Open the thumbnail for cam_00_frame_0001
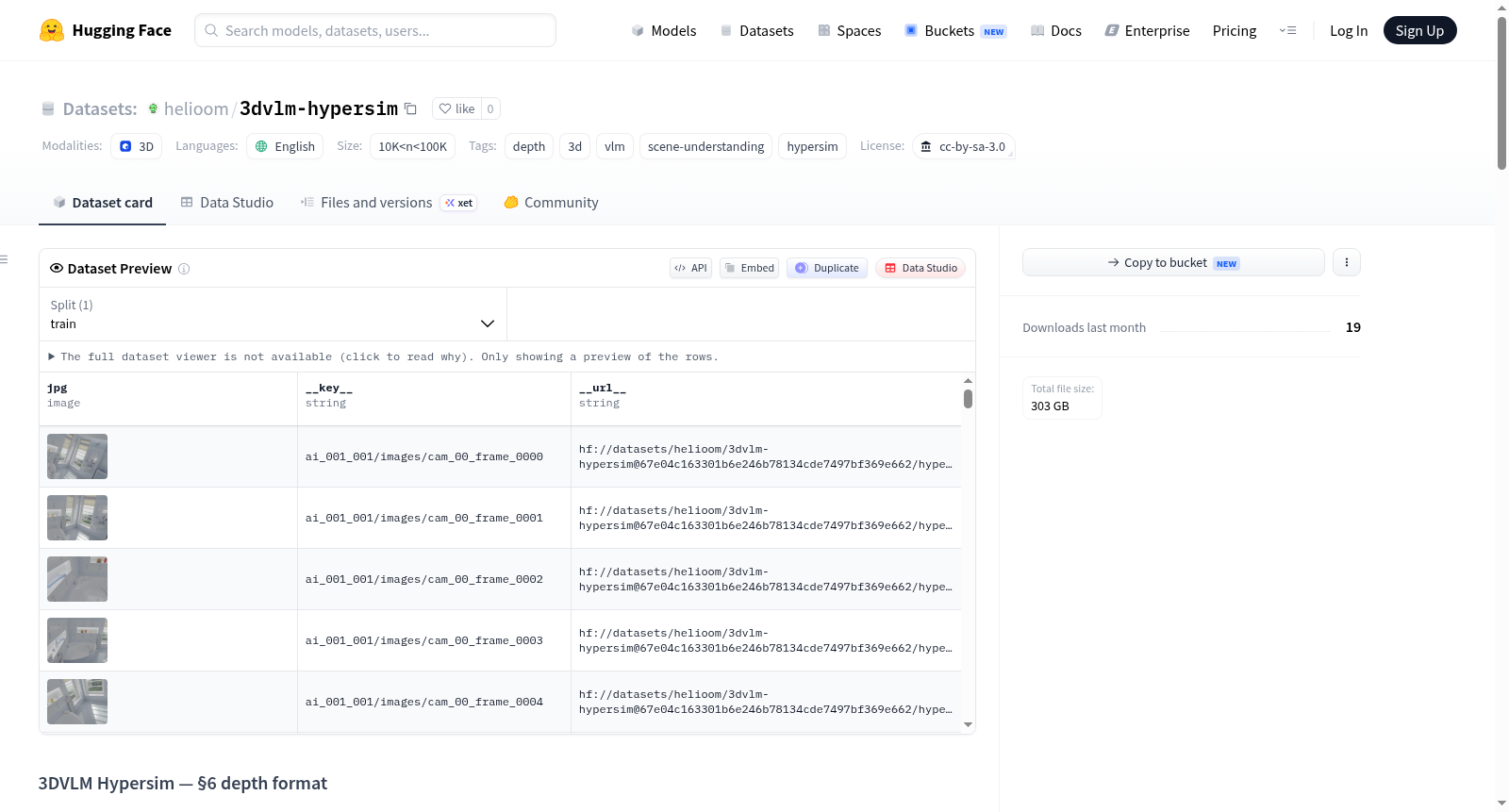Screen dimensions: 1509x812 [x=77, y=518]
